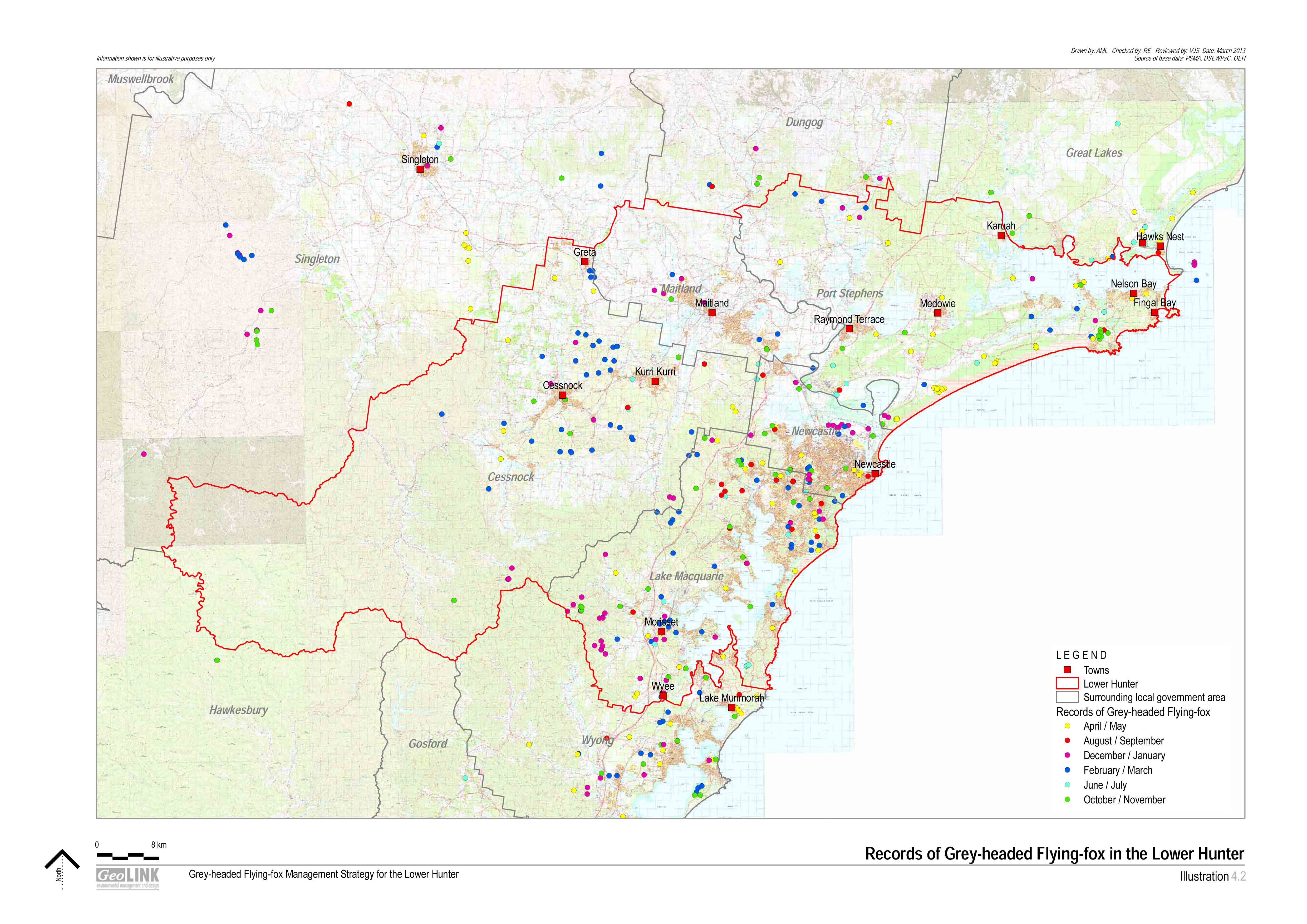This screenshot has height=924, width=1307.
Task: Click the Surrounding local government area legend box
Action: (1067, 697)
